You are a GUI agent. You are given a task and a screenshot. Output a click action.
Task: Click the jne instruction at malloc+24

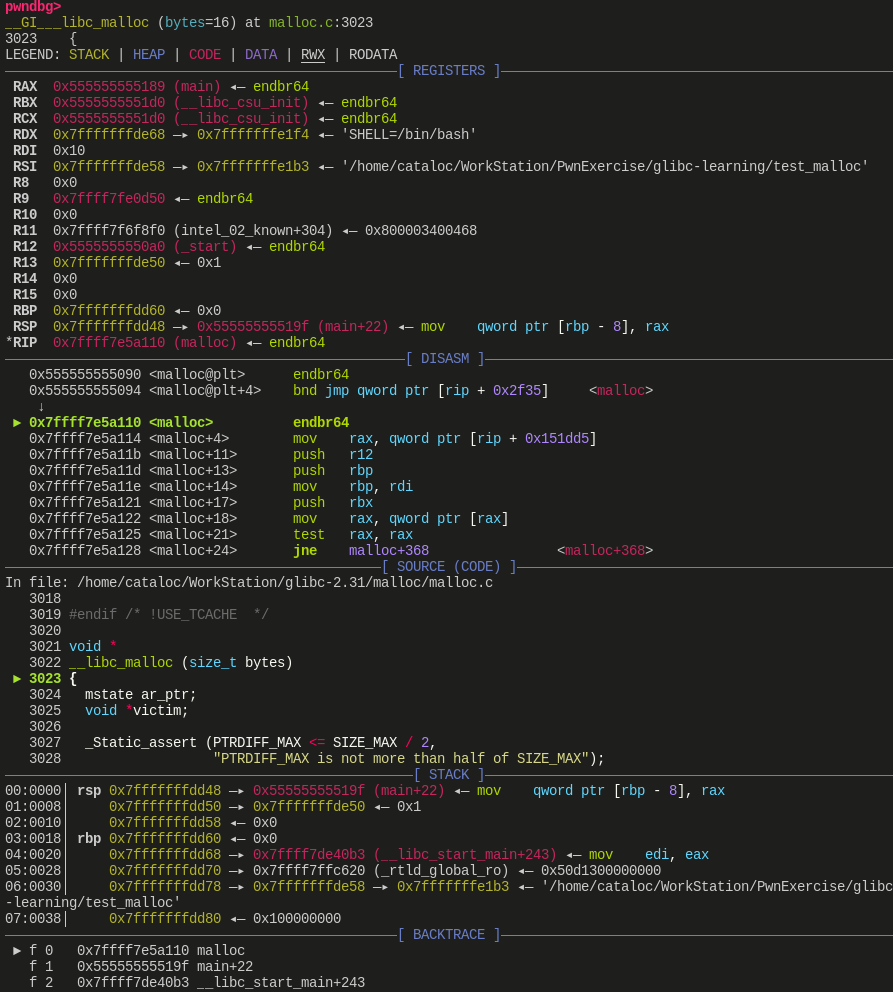coord(305,551)
